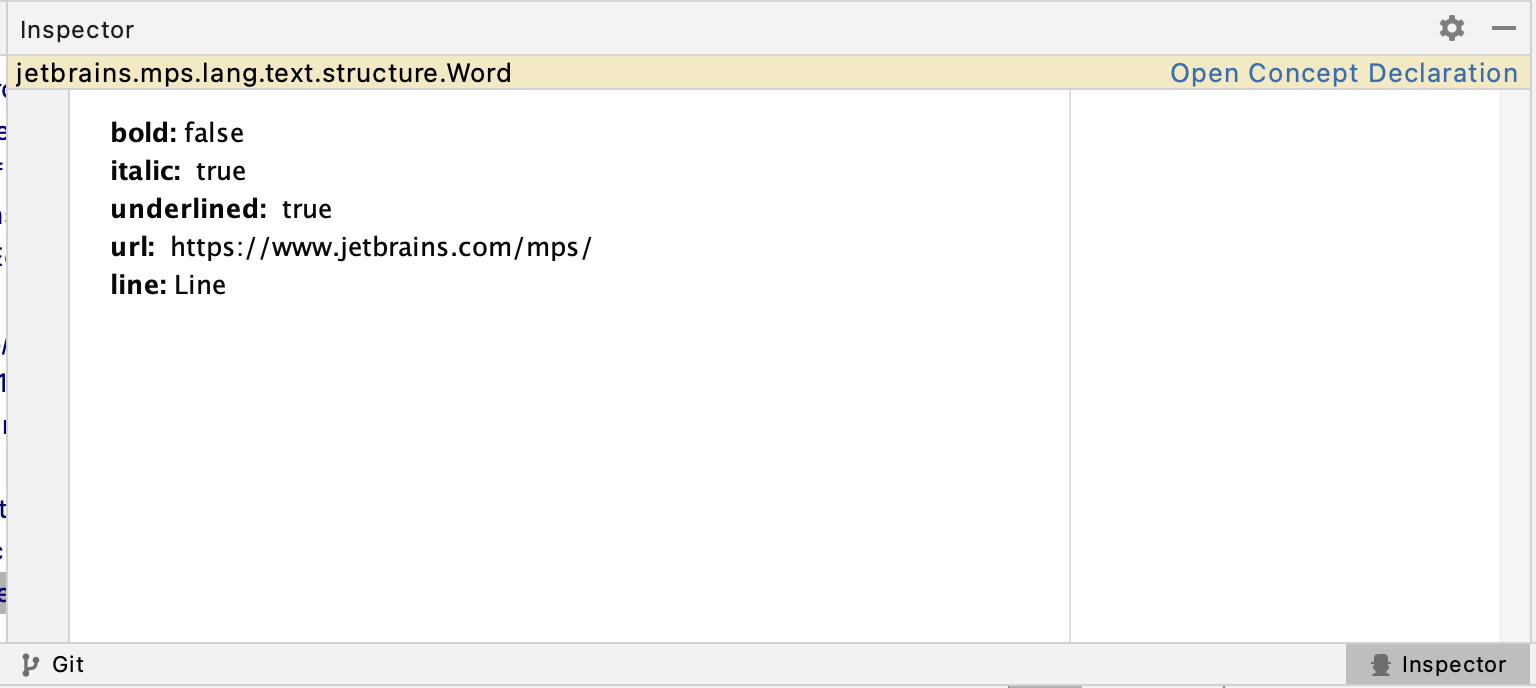The height and width of the screenshot is (688, 1536).
Task: Click the JetBrains MPS url value
Action: click(383, 246)
